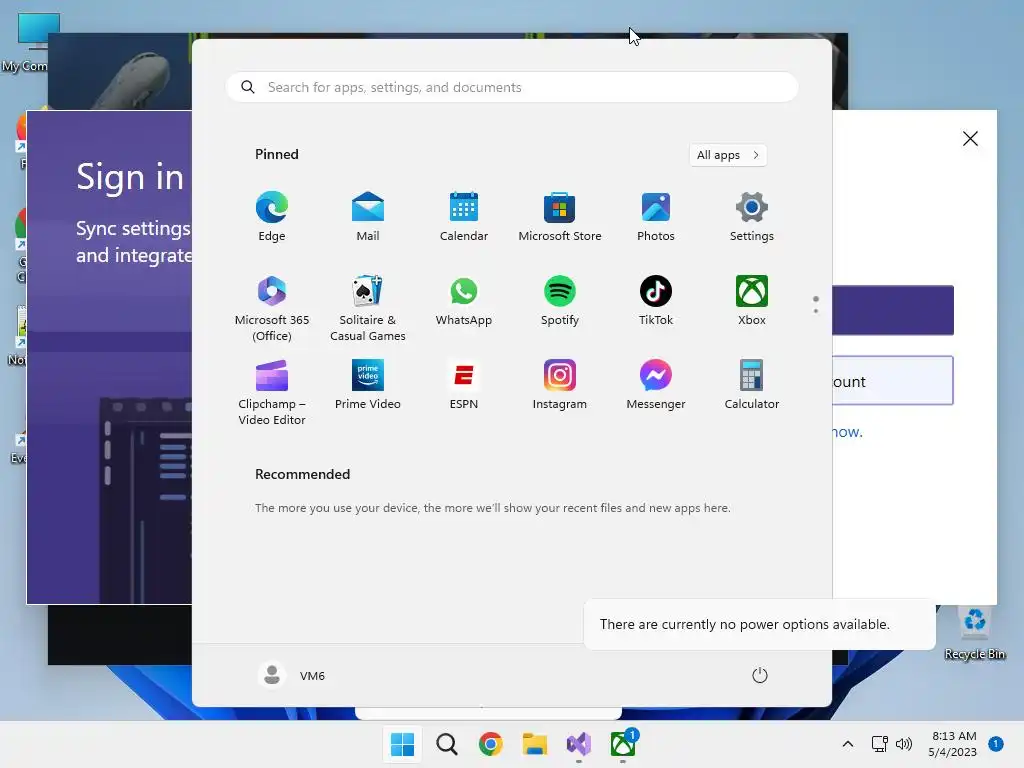Open Messenger app

click(x=656, y=385)
